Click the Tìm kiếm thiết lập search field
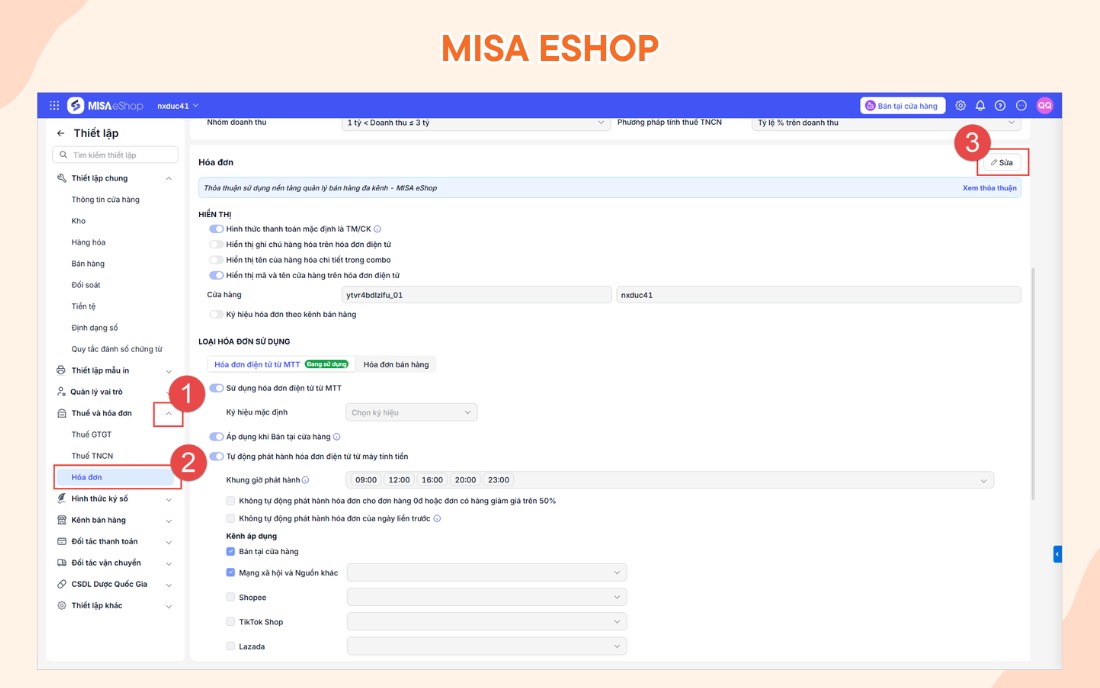The height and width of the screenshot is (688, 1100). coord(115,154)
